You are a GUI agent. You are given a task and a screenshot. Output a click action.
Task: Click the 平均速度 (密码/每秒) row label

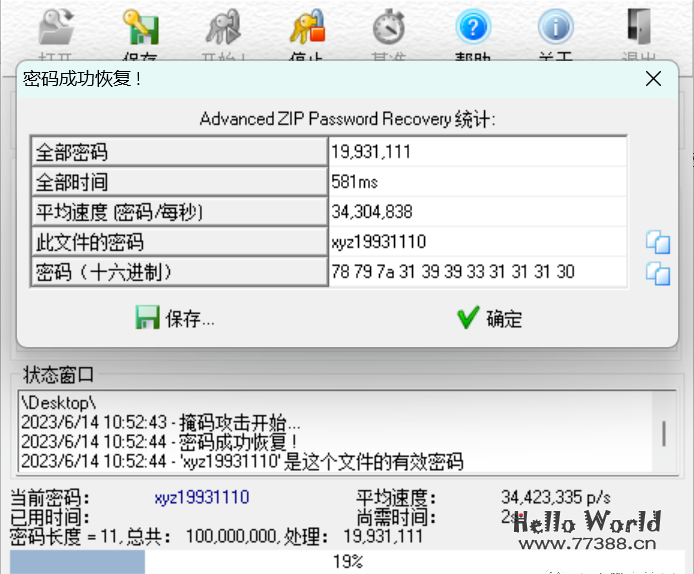click(179, 212)
